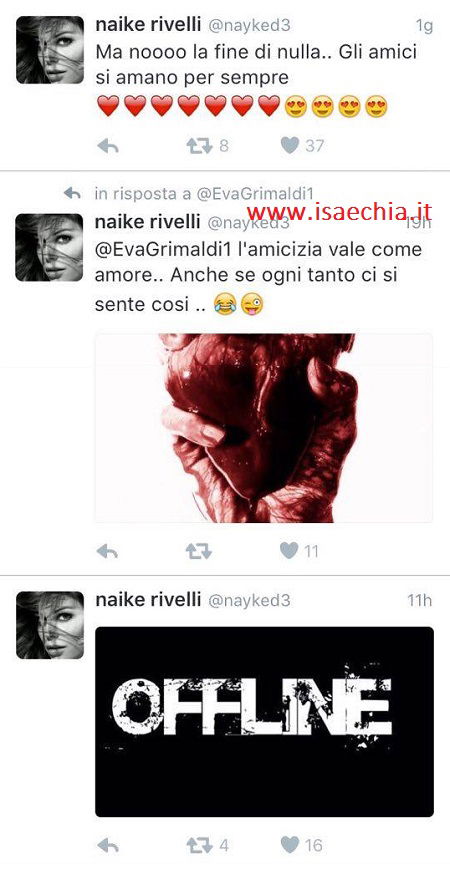Open profile avatar on the first tweet

(x=50, y=50)
